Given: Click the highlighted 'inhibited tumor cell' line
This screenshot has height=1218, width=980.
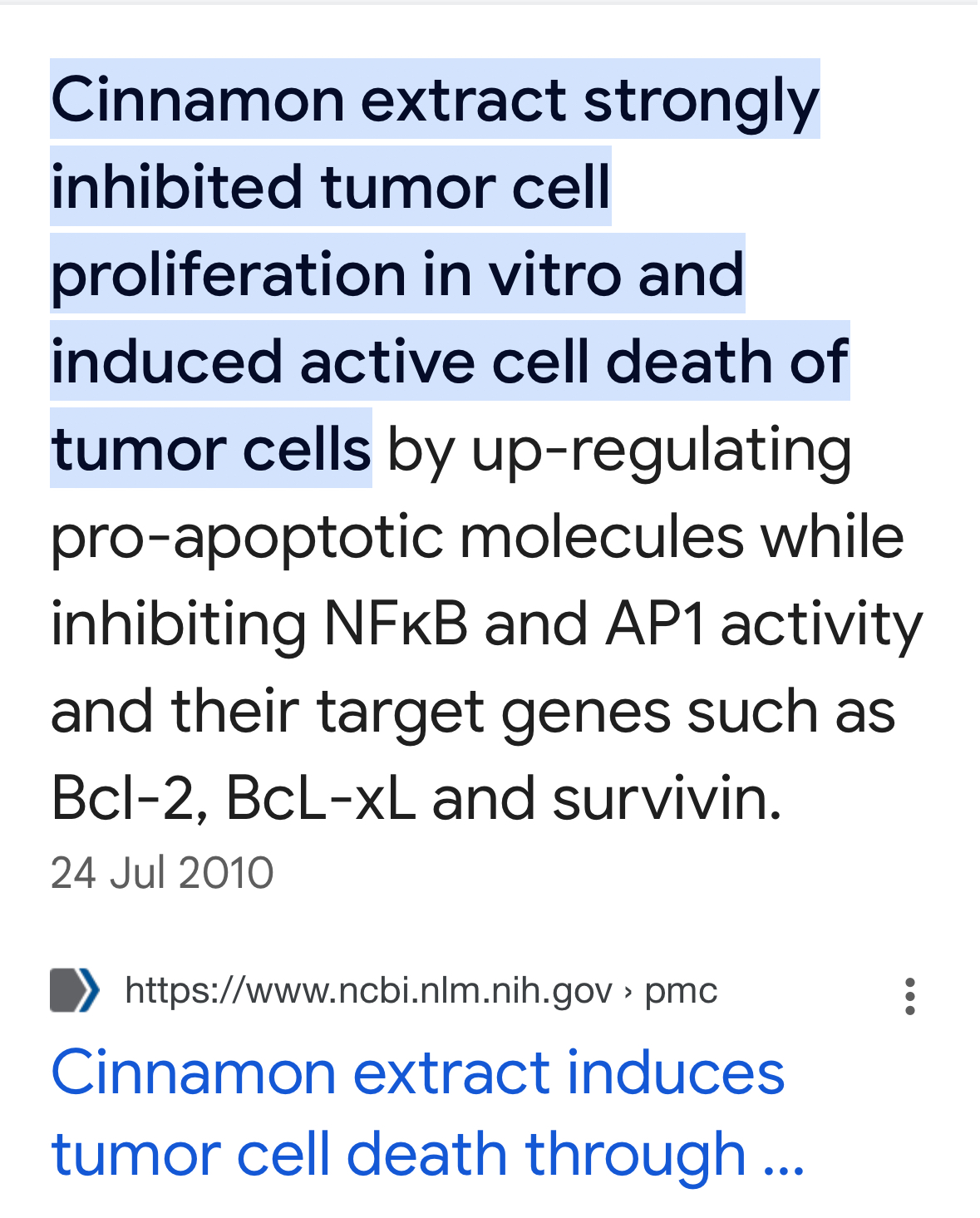Looking at the screenshot, I should 331,186.
